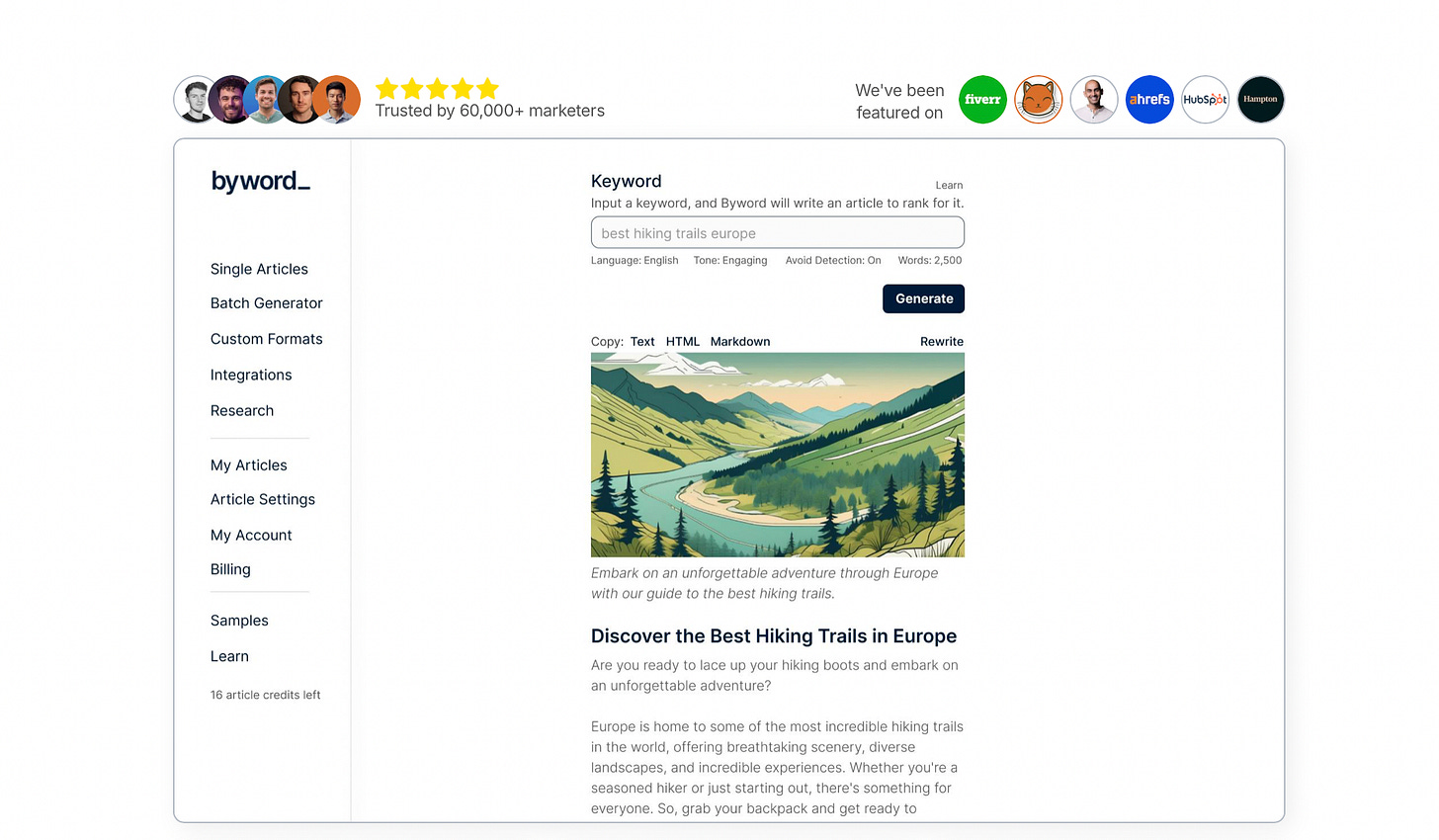This screenshot has width=1439, height=840.
Task: Open Single Articles in sidebar
Action: [259, 269]
